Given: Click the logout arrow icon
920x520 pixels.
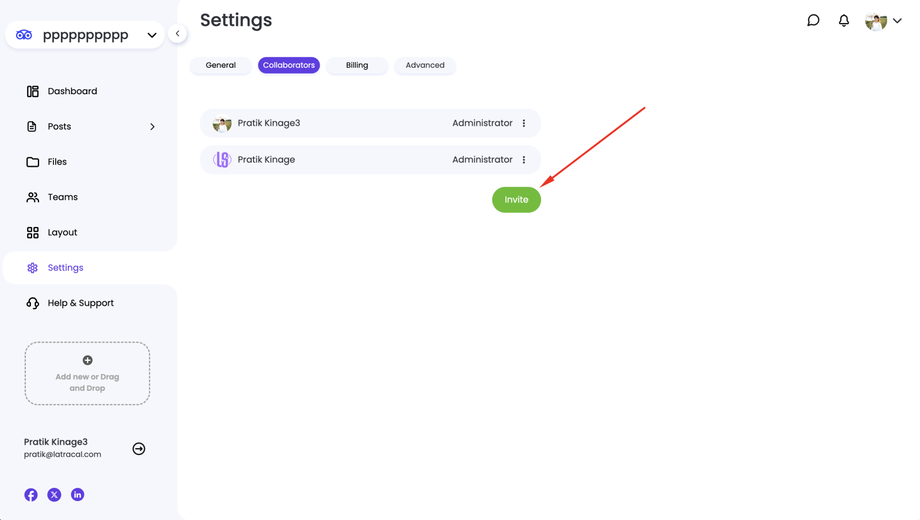Looking at the screenshot, I should pyautogui.click(x=139, y=449).
